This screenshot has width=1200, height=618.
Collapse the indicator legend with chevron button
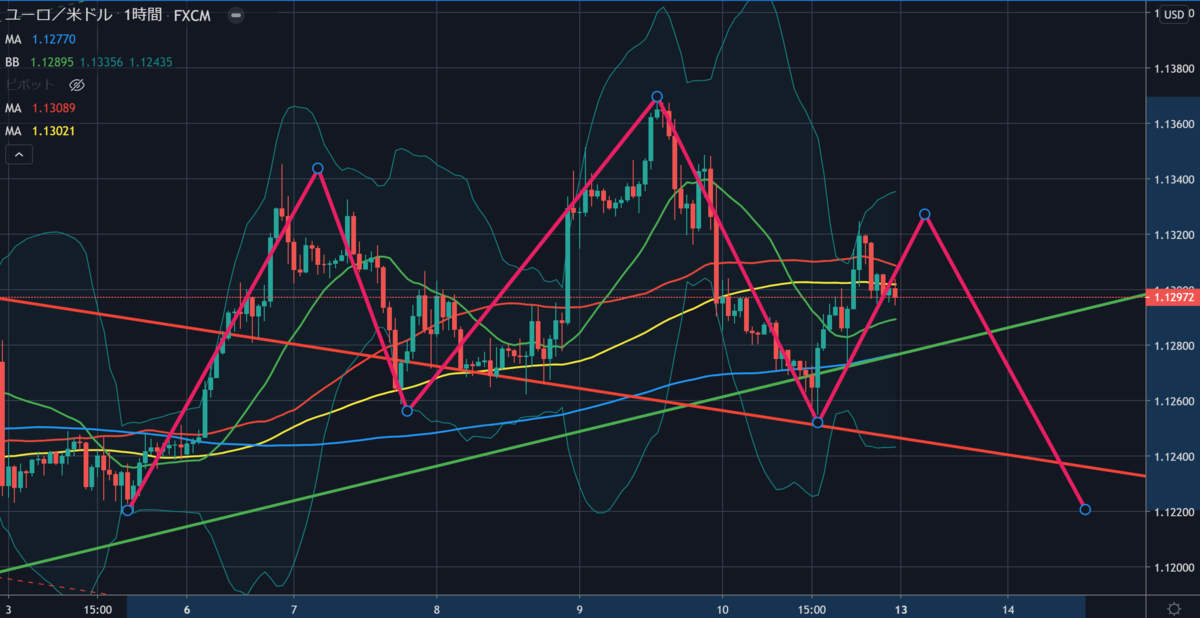(x=19, y=154)
